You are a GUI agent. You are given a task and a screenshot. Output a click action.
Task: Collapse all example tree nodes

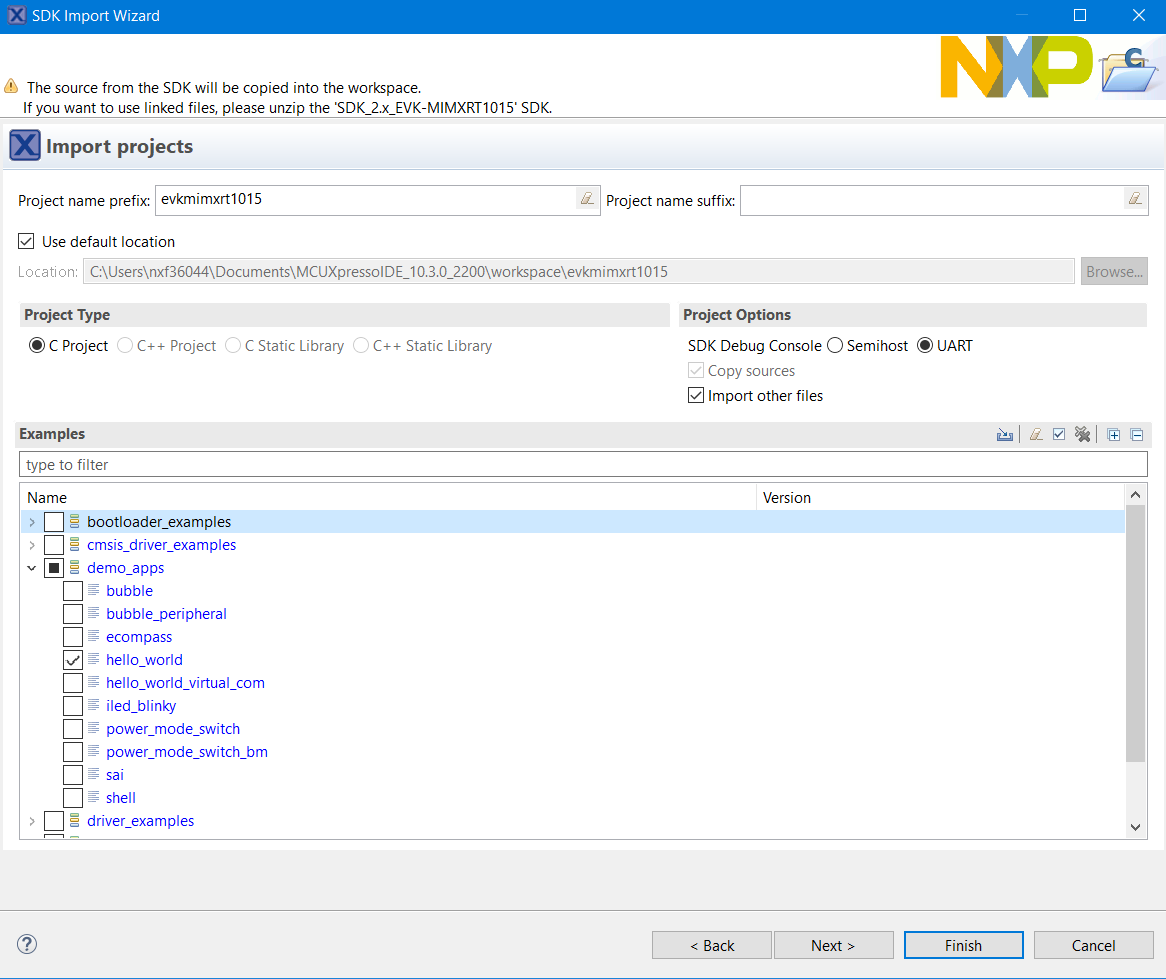pyautogui.click(x=1137, y=435)
